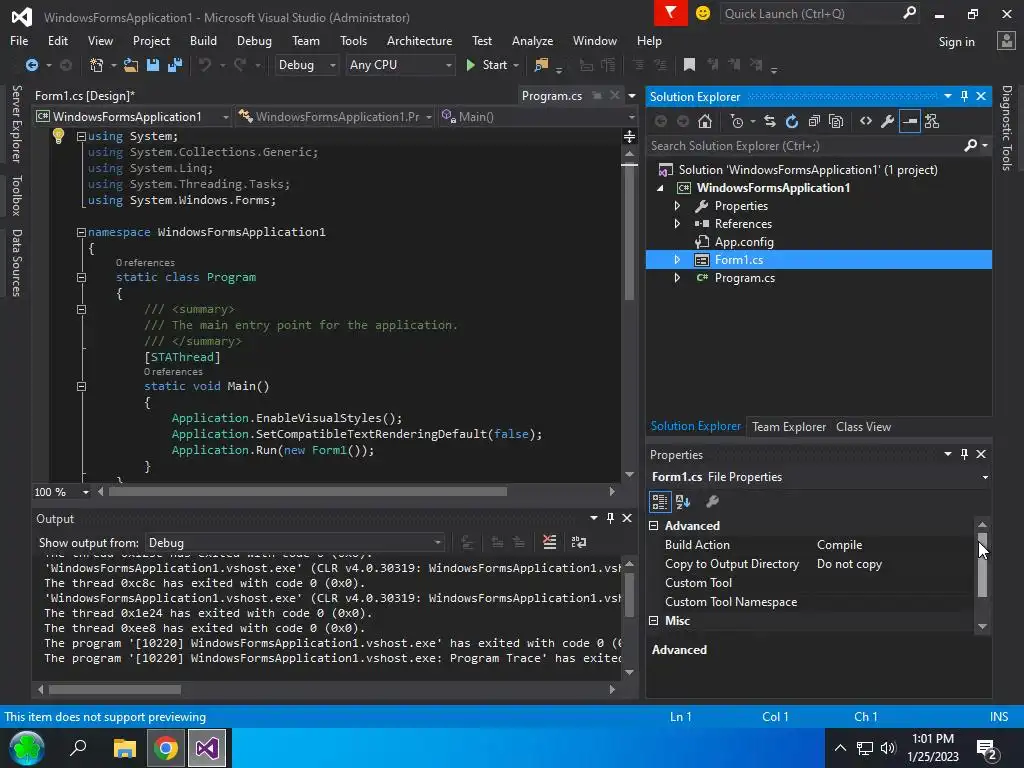Collapse the namespace WindowsFormsApplication1 code block

81,232
